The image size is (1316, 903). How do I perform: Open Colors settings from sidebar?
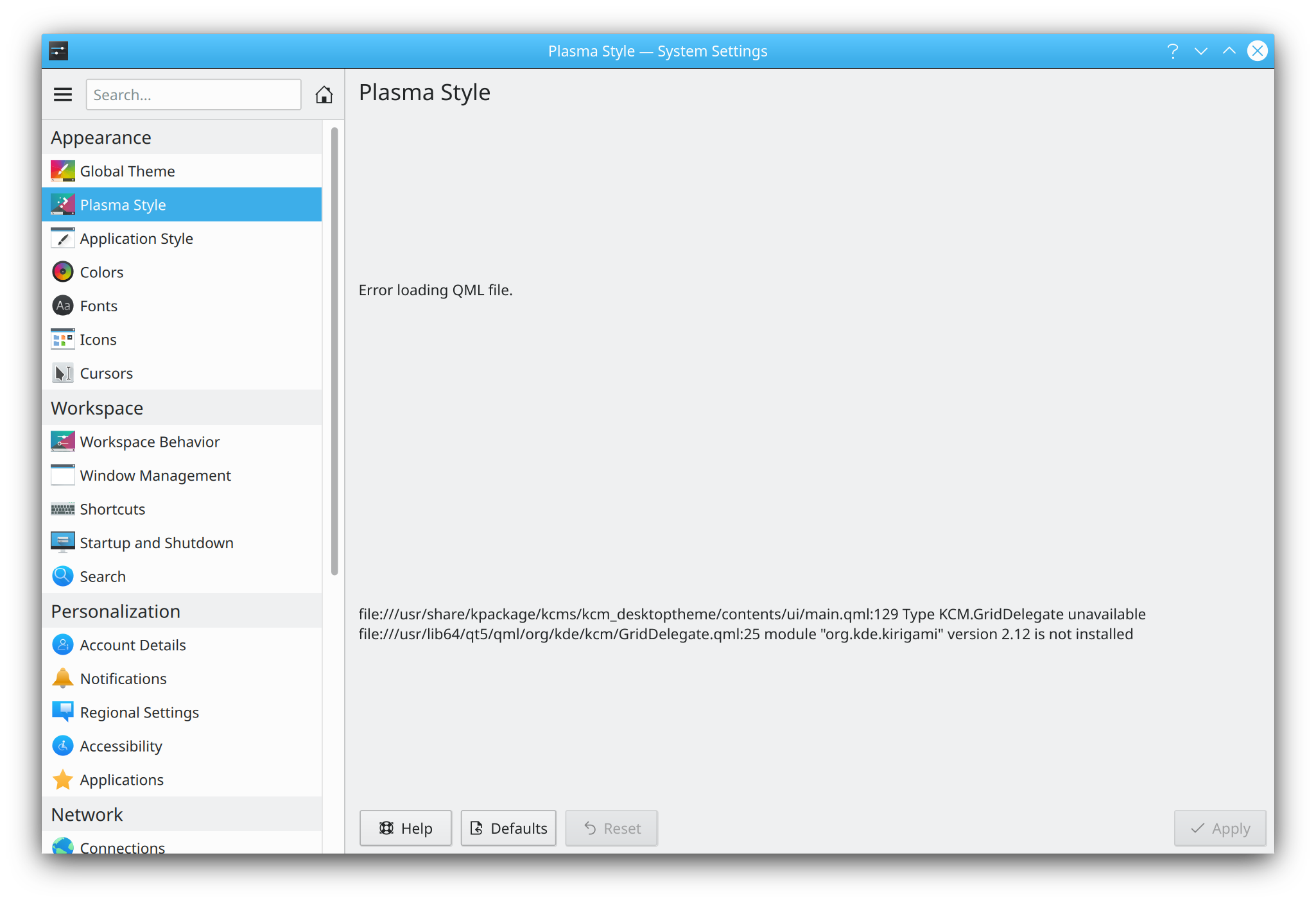(101, 271)
